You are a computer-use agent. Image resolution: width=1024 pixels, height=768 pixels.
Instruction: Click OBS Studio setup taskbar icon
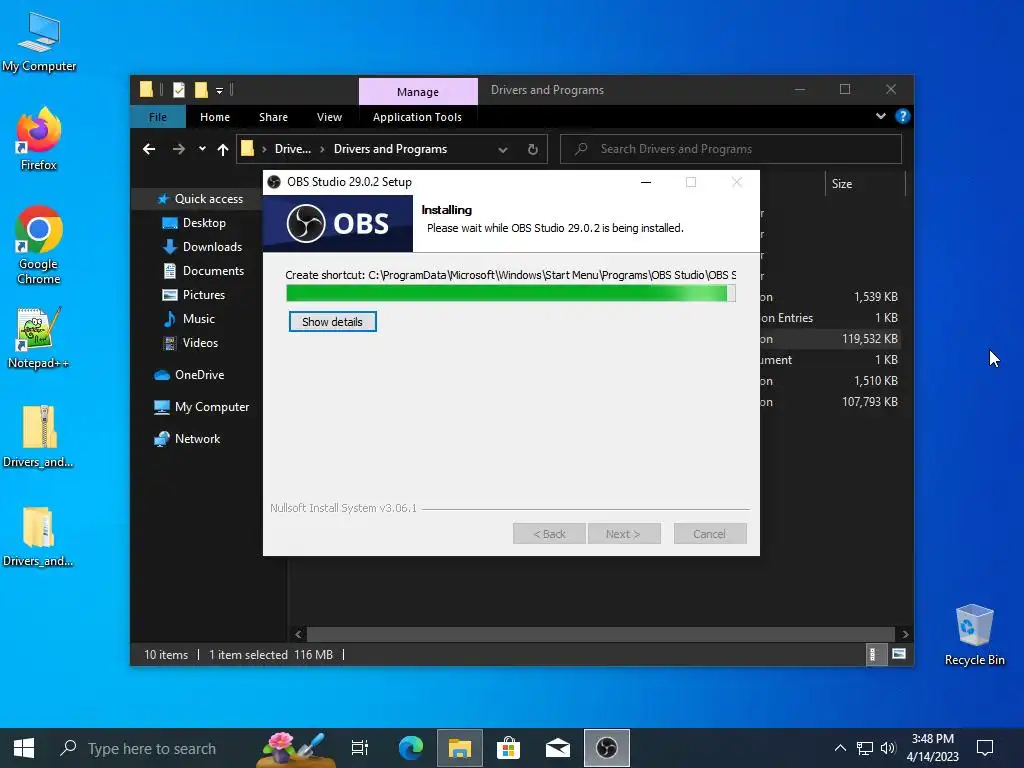pos(607,748)
